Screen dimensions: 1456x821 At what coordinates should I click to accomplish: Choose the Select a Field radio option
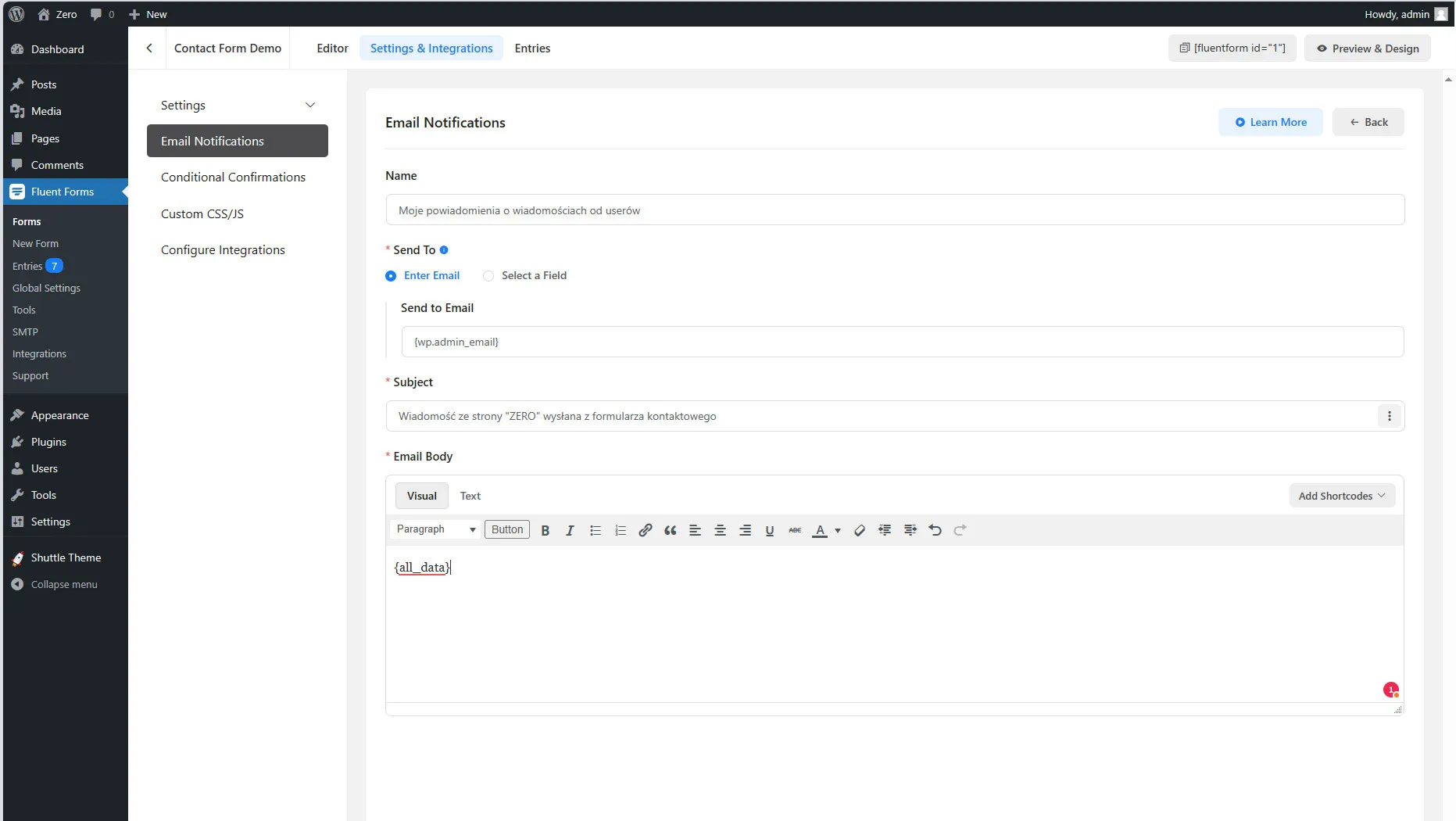(x=488, y=276)
